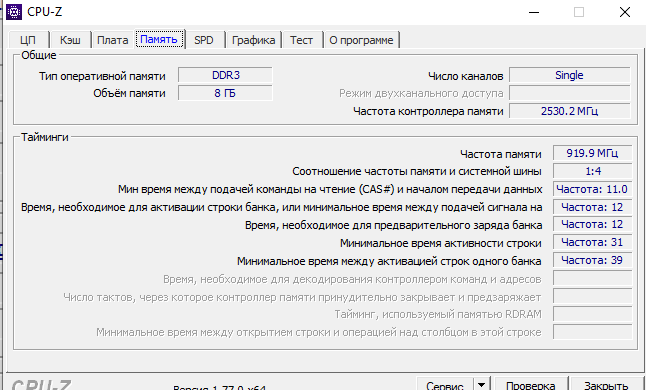Click the Число тактов контроллер памяти label
Viewport: 646px width, 390px height.
[302, 297]
